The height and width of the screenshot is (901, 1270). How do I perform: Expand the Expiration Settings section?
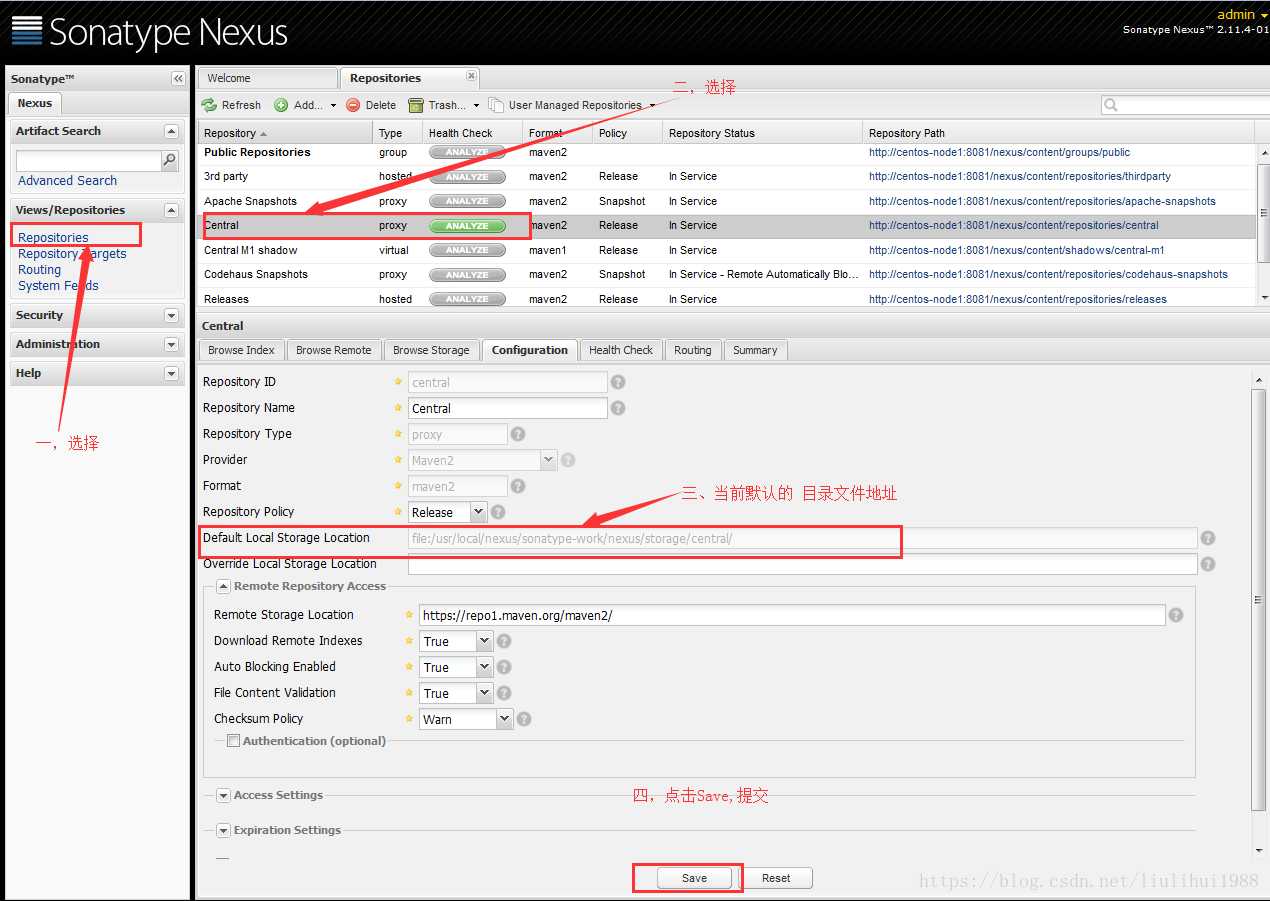(x=223, y=831)
